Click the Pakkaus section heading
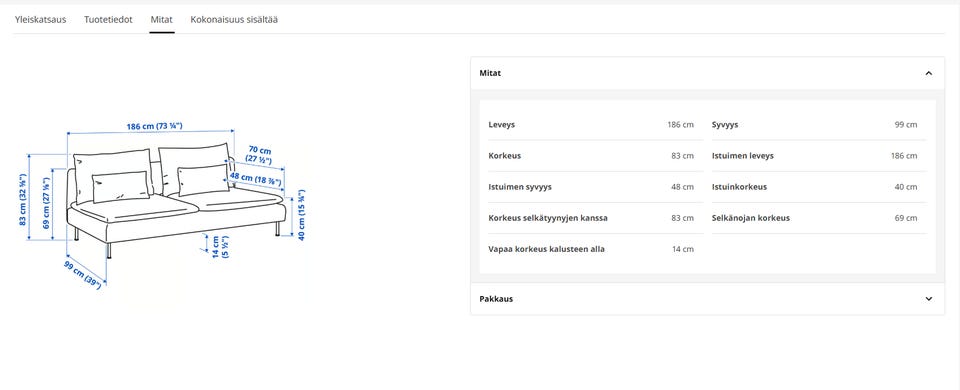The width and height of the screenshot is (960, 390). click(x=496, y=299)
